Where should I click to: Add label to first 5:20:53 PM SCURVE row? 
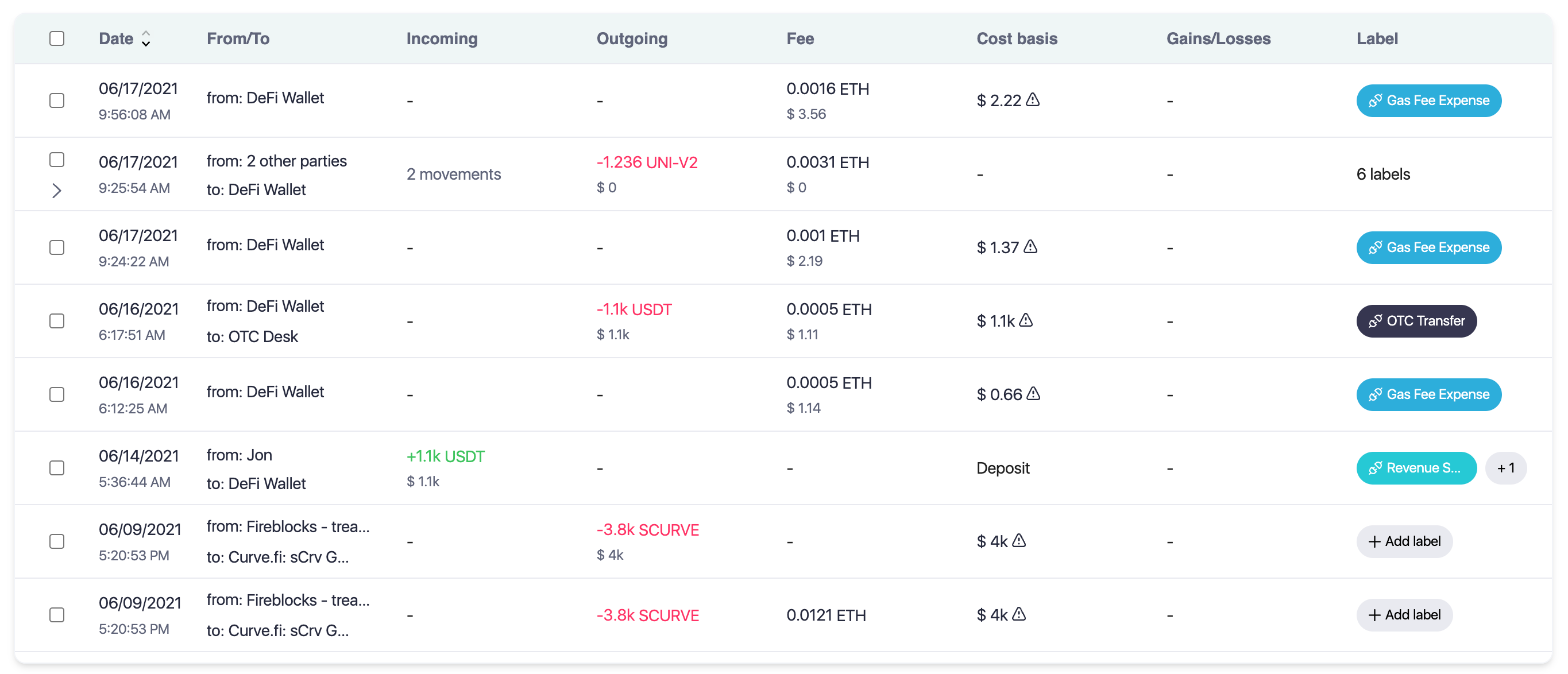click(x=1404, y=541)
